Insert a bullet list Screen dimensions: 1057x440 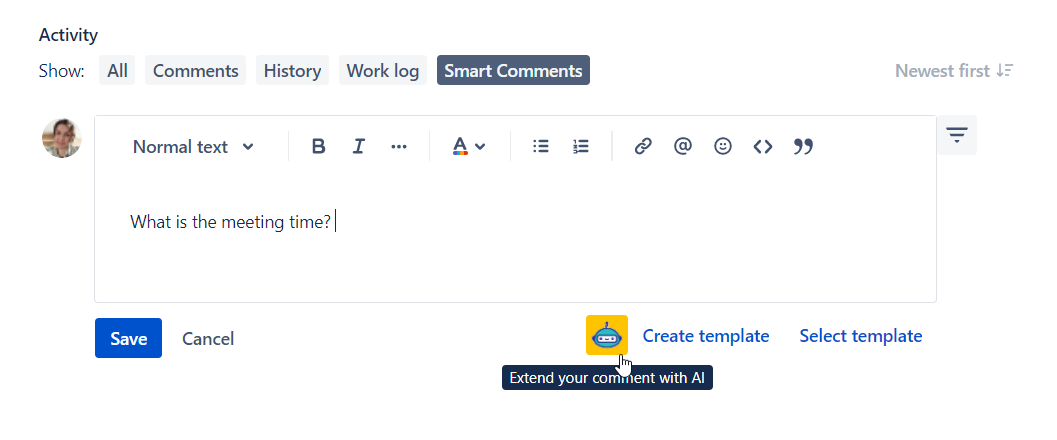tap(541, 147)
